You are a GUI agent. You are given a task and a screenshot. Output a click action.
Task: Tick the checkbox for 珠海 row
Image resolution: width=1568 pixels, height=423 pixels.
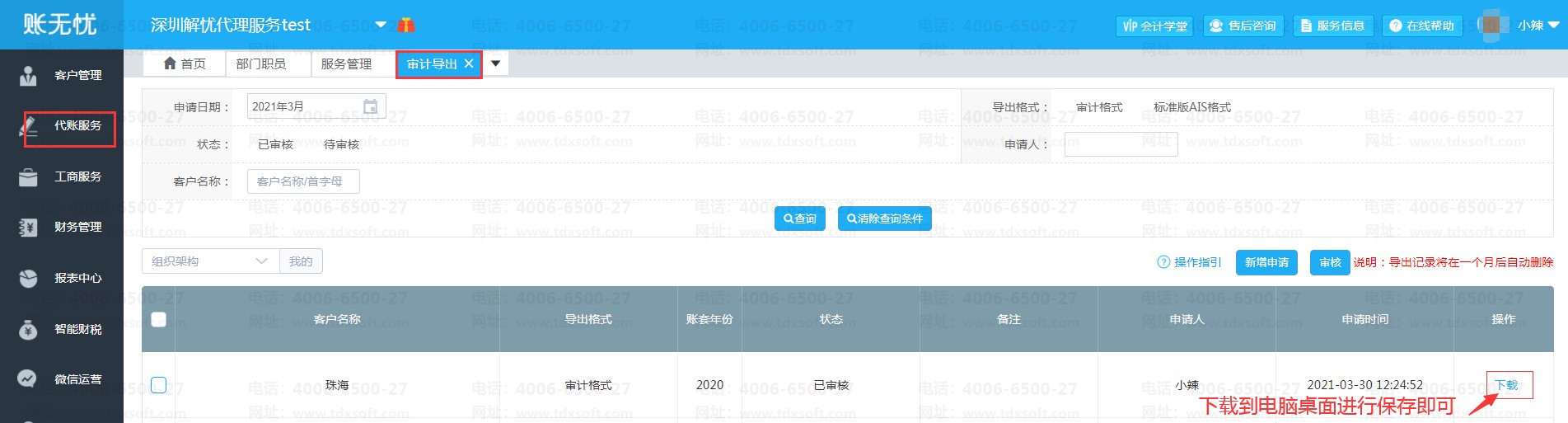click(159, 385)
